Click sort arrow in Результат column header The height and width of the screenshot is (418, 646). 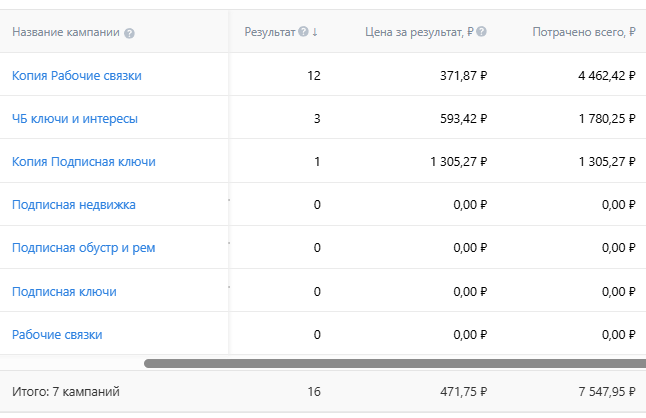pyautogui.click(x=315, y=32)
